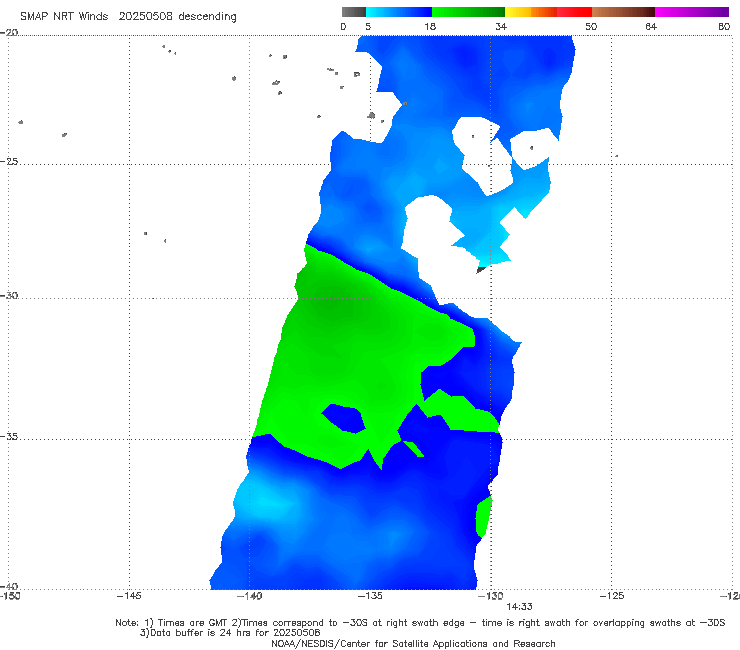Pick the green 18–34 color bar segment
Image resolution: width=740 pixels, height=650 pixels.
468,12
